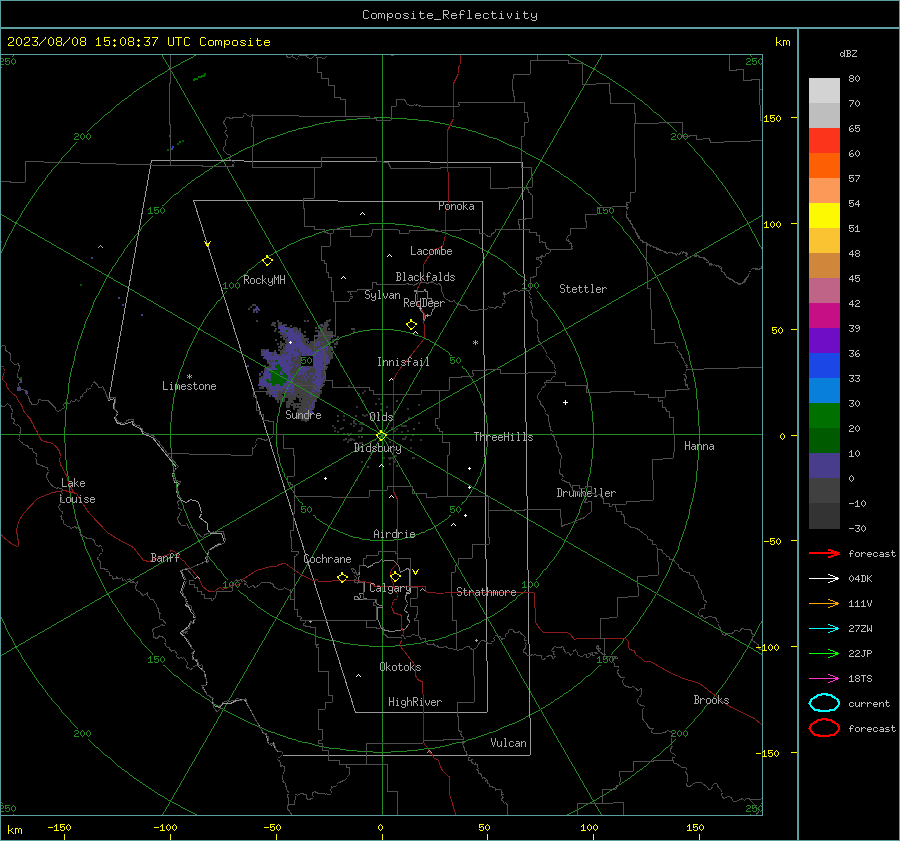The width and height of the screenshot is (900, 841).
Task: Click the dBZ legend heading
Action: point(848,53)
